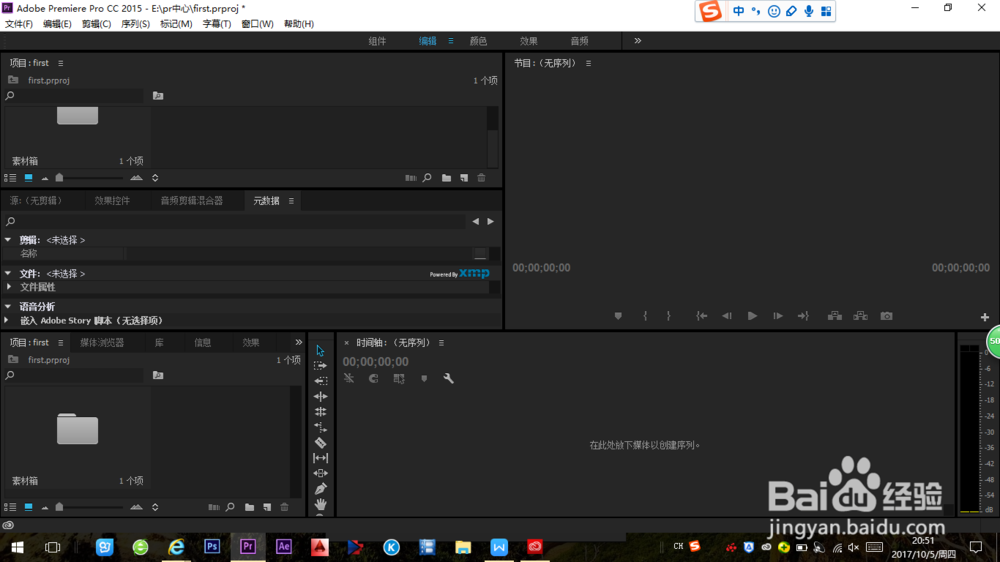Click the Extract button
1000x562 pixels.
click(860, 316)
